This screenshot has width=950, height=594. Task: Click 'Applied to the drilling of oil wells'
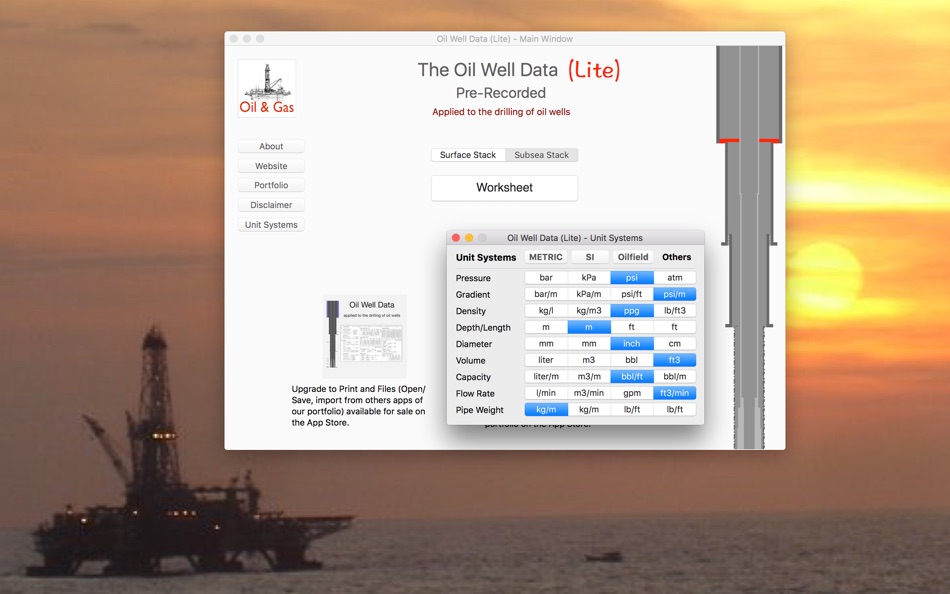pos(501,112)
